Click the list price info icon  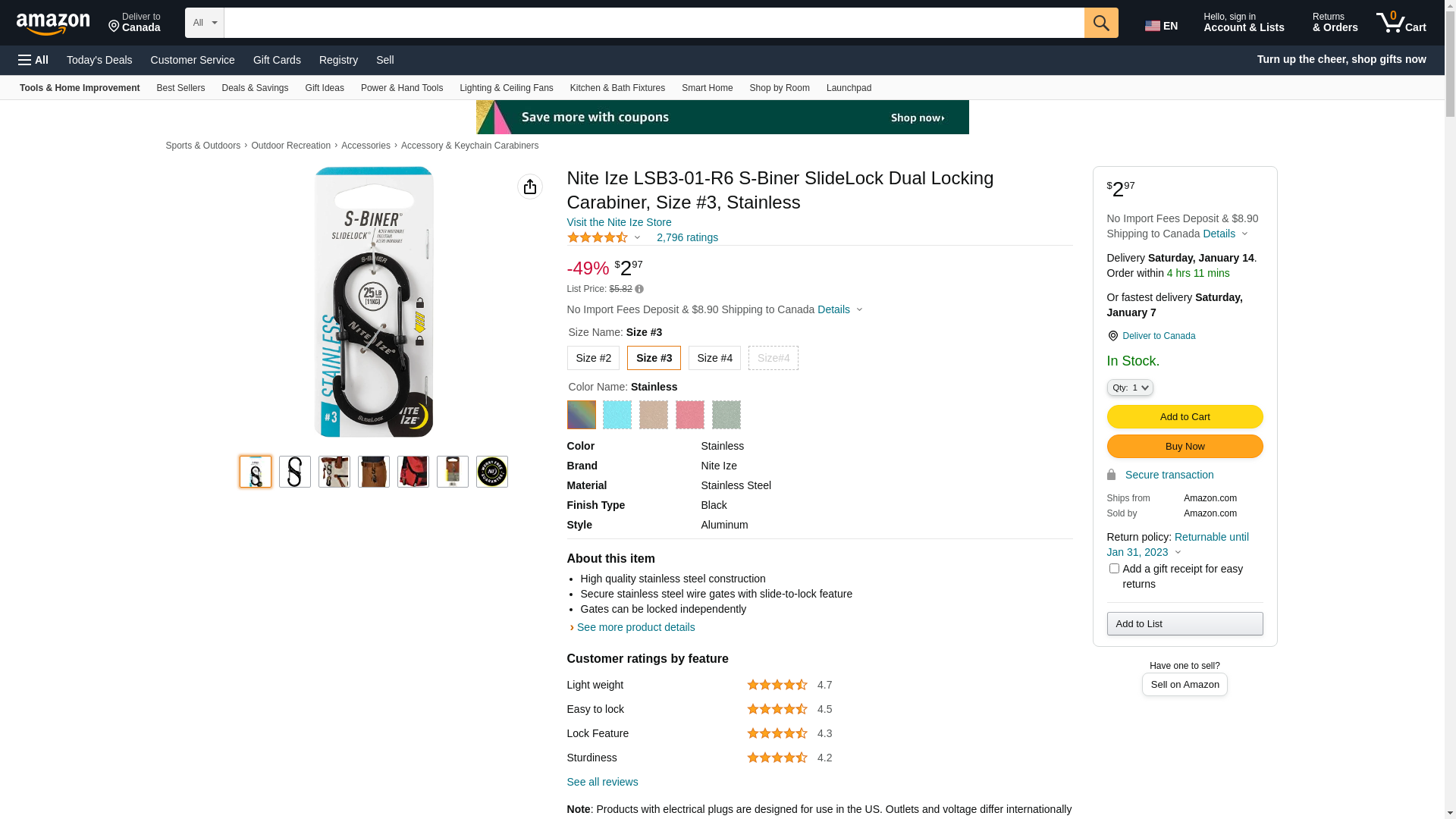(639, 289)
